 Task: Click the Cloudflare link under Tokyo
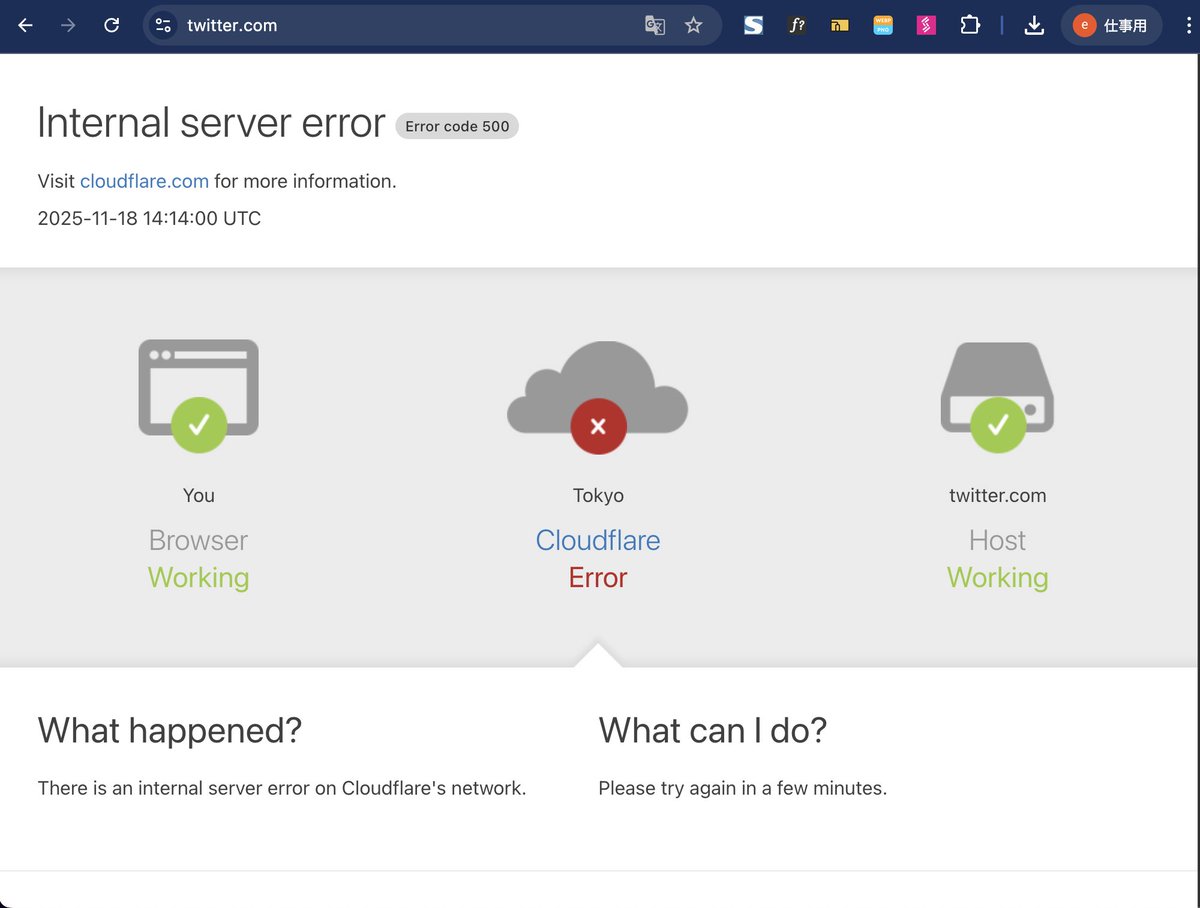point(598,540)
